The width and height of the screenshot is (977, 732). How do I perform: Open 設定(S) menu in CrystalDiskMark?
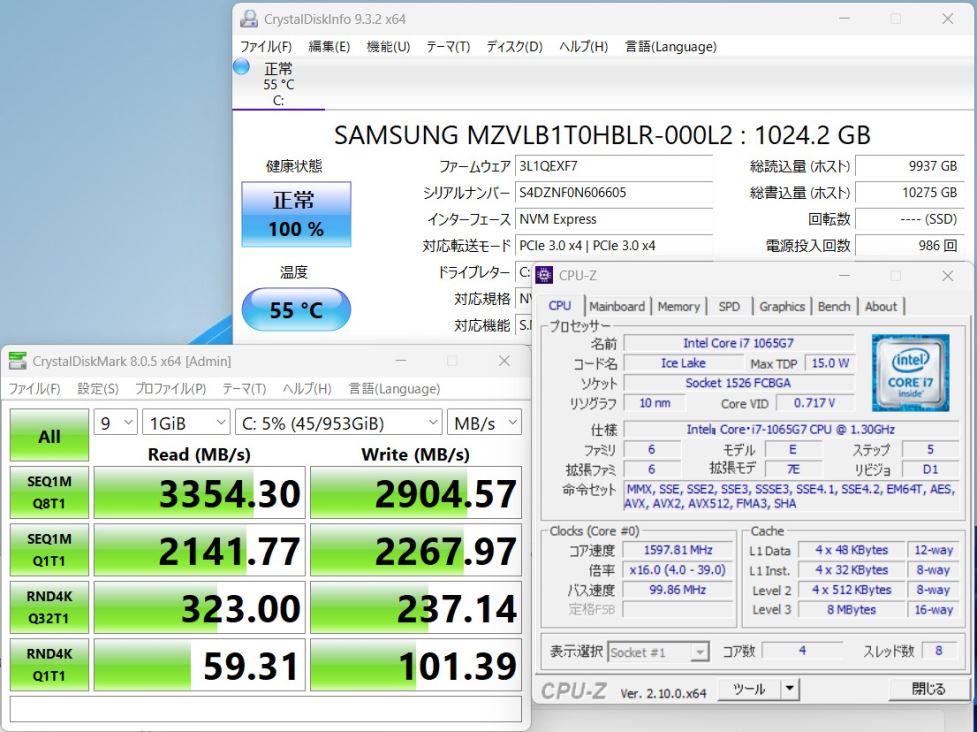[x=98, y=389]
